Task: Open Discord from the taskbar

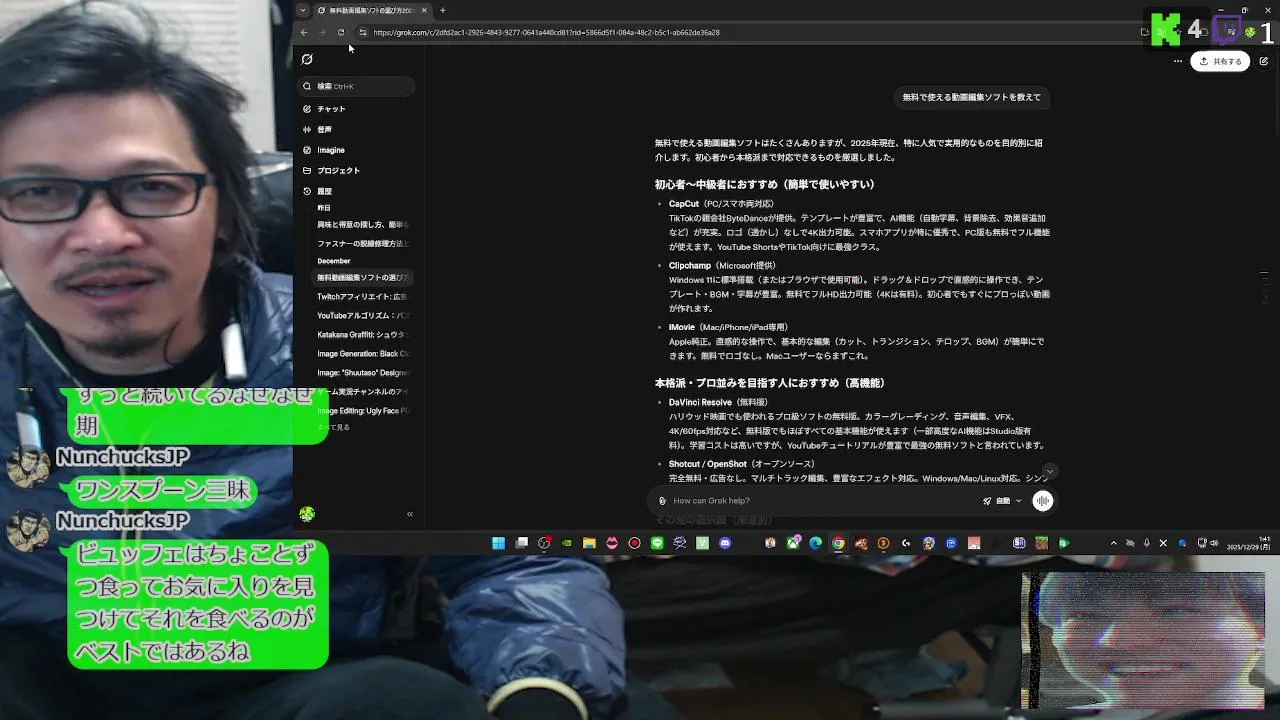Action: (x=725, y=543)
